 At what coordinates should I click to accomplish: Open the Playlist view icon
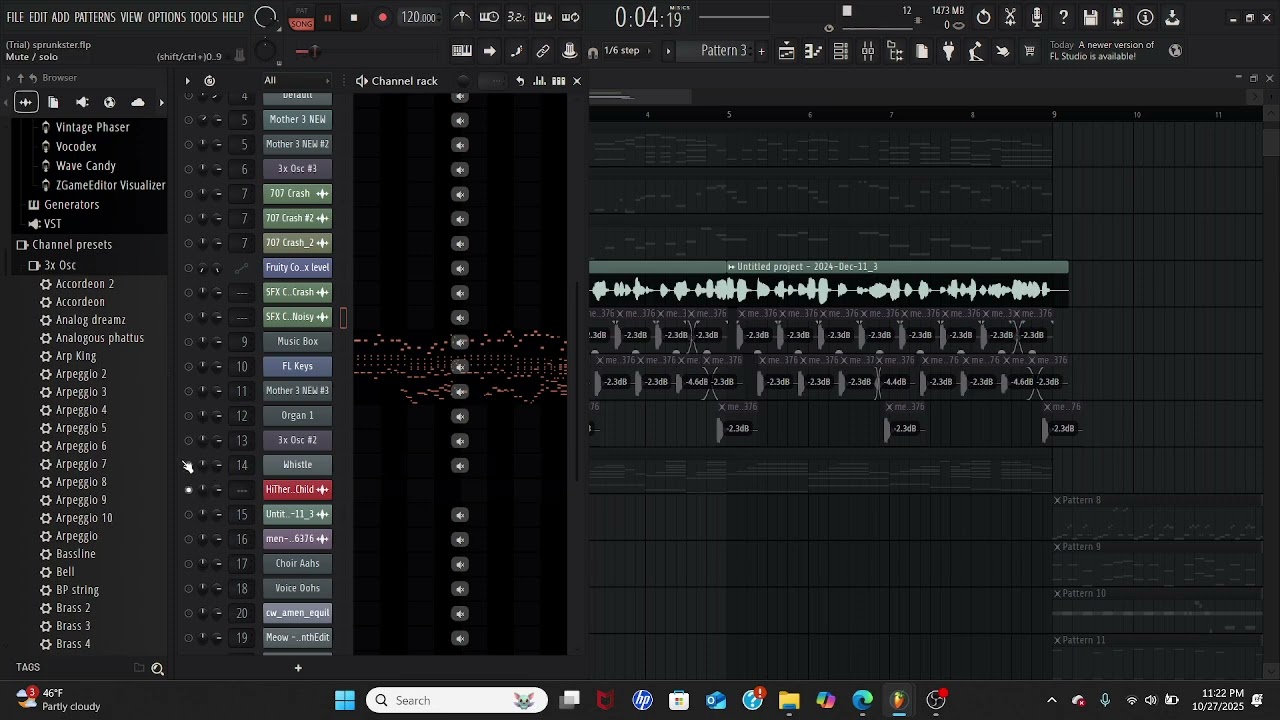pos(787,51)
